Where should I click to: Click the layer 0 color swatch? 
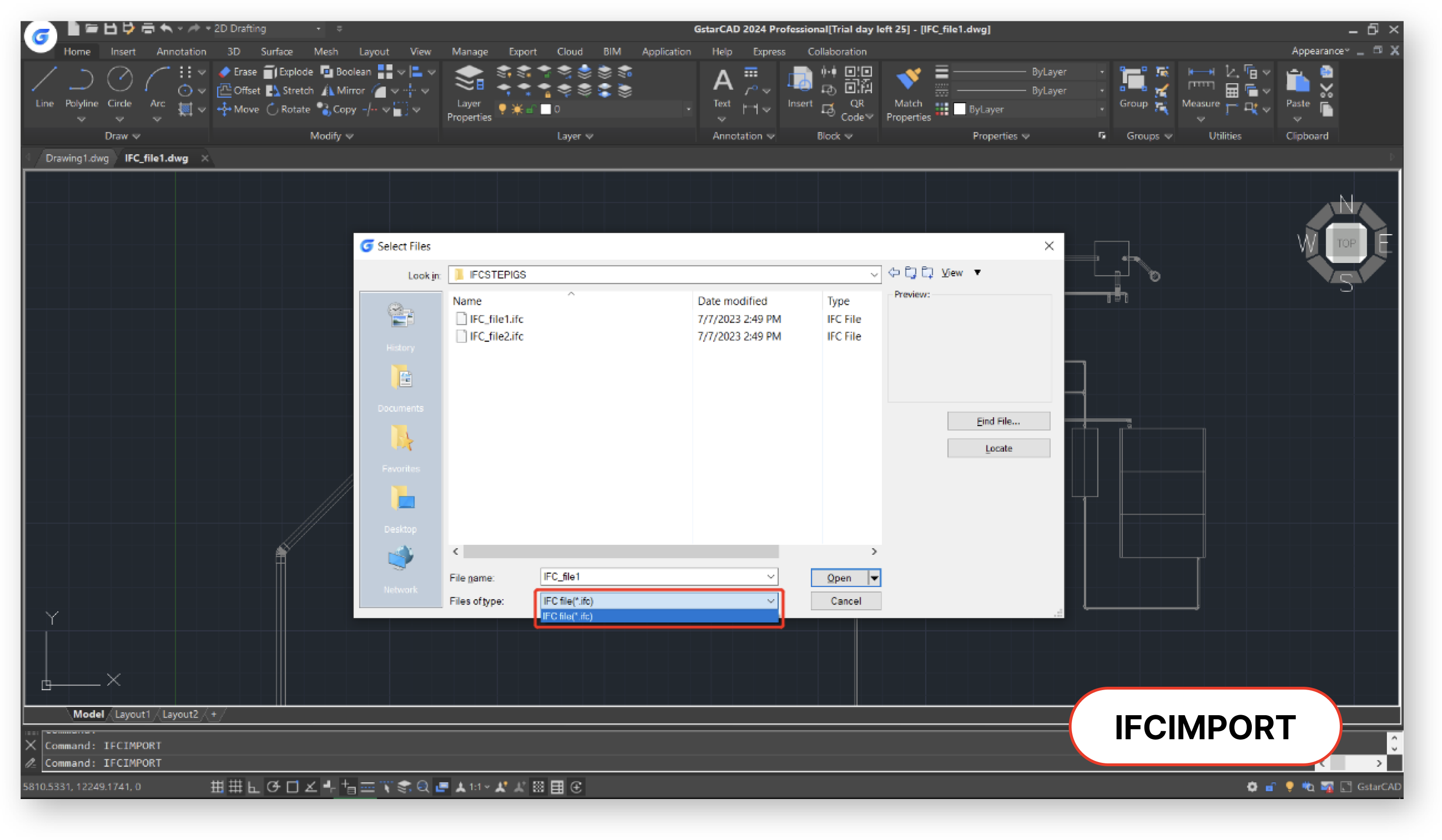click(546, 109)
